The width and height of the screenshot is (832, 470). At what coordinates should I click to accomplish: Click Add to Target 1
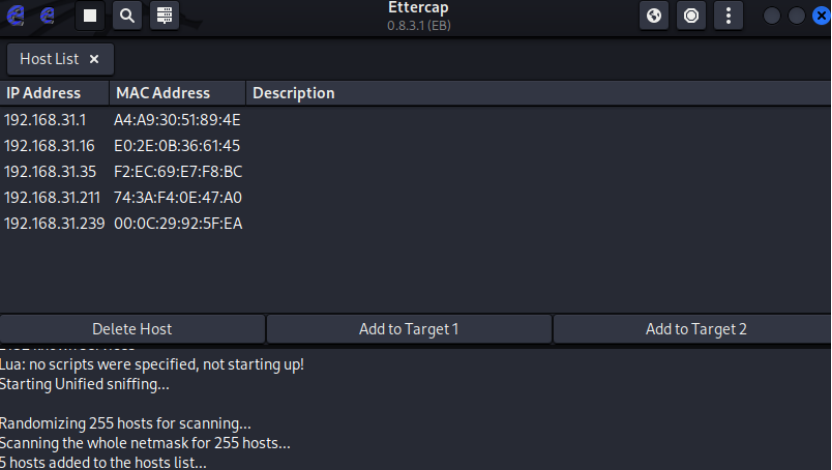408,329
